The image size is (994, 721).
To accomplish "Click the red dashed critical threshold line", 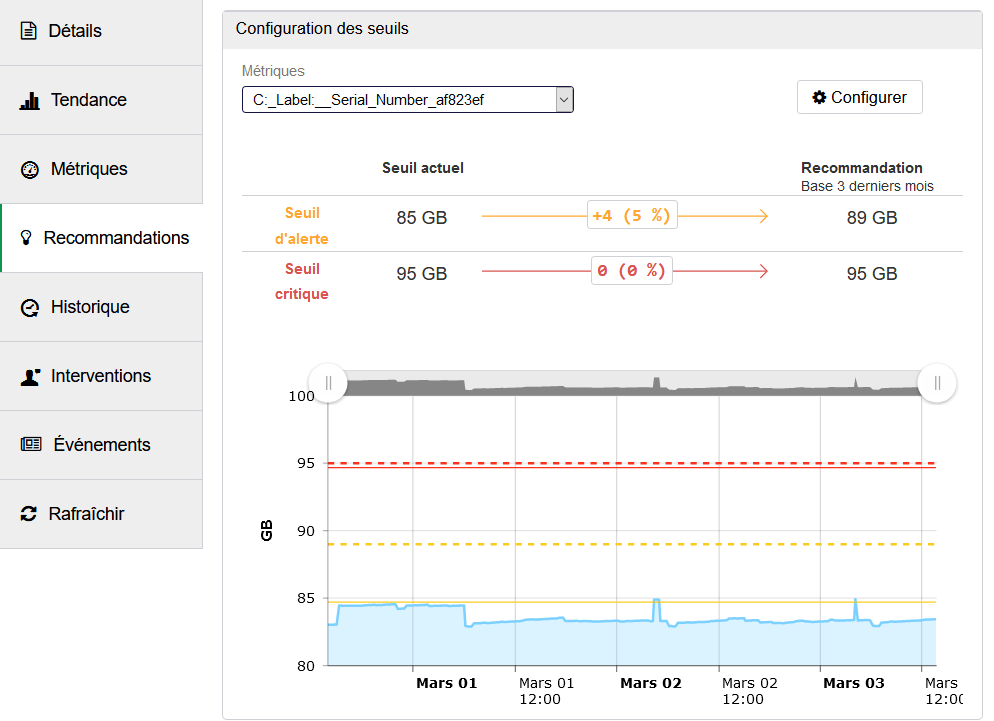I will tap(632, 464).
